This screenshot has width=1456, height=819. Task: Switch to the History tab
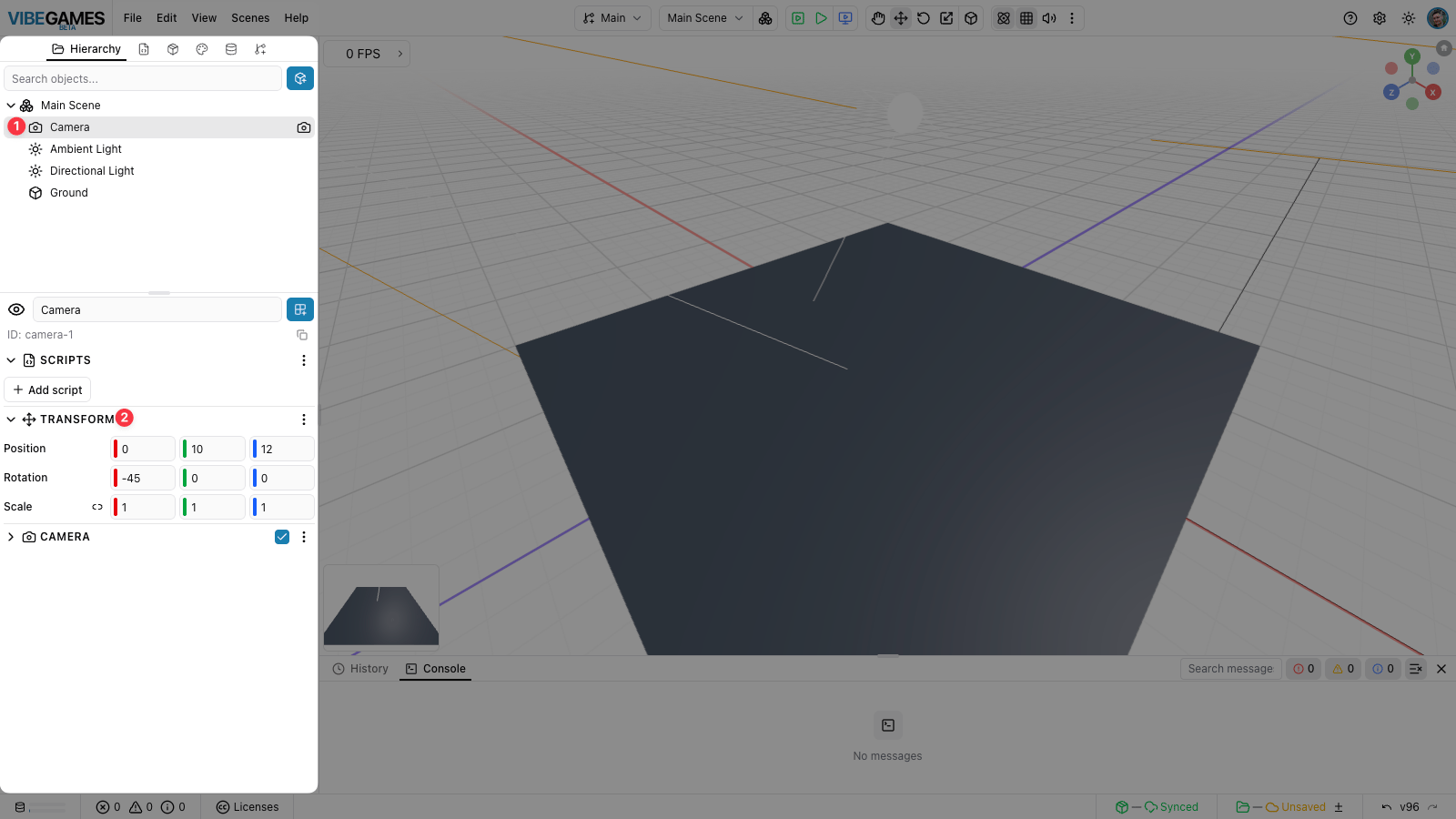360,669
